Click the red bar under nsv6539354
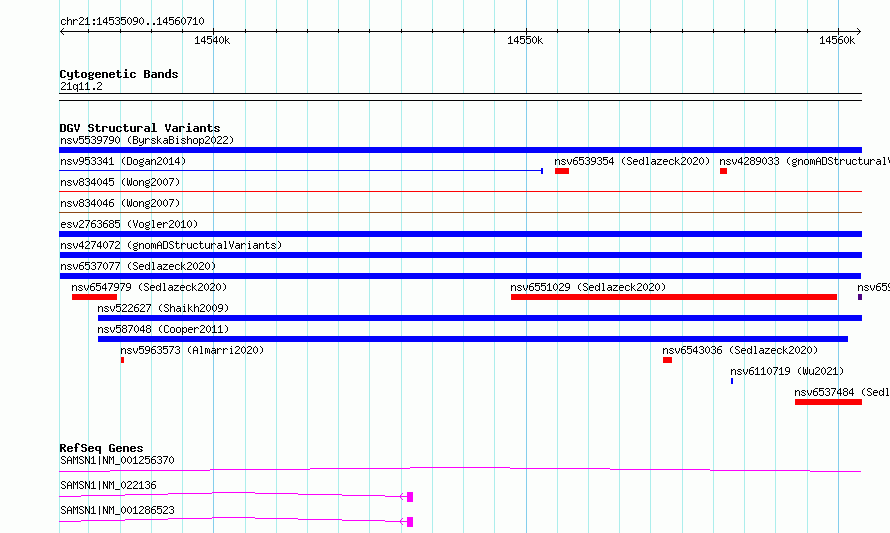Image resolution: width=890 pixels, height=533 pixels. pyautogui.click(x=562, y=171)
